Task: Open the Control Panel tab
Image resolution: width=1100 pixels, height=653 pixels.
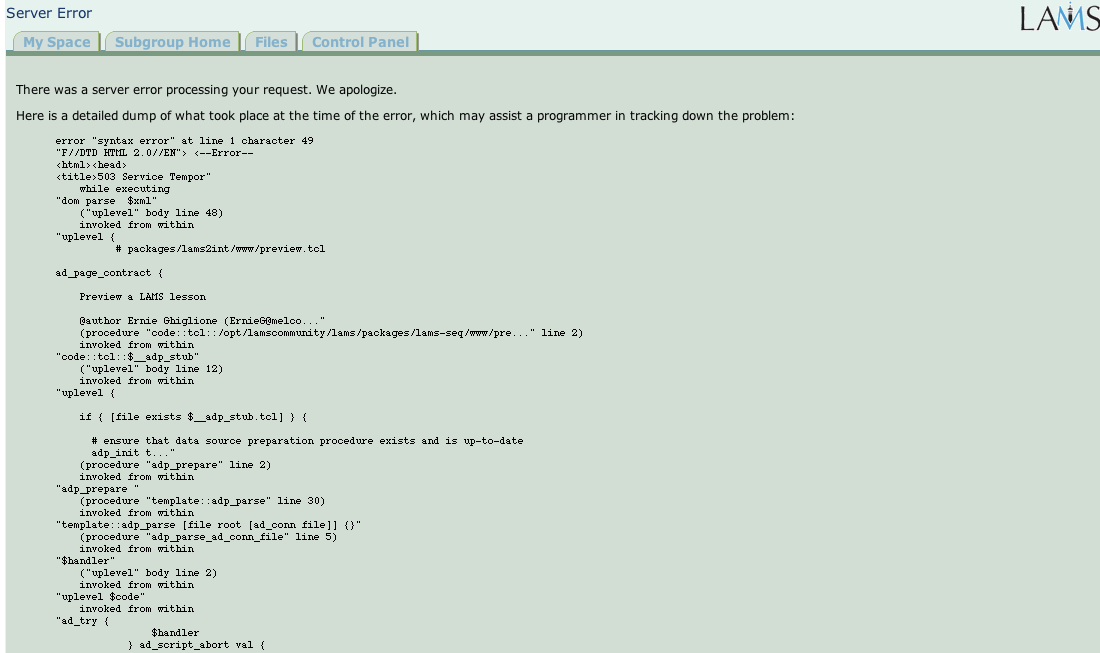Action: [x=360, y=42]
